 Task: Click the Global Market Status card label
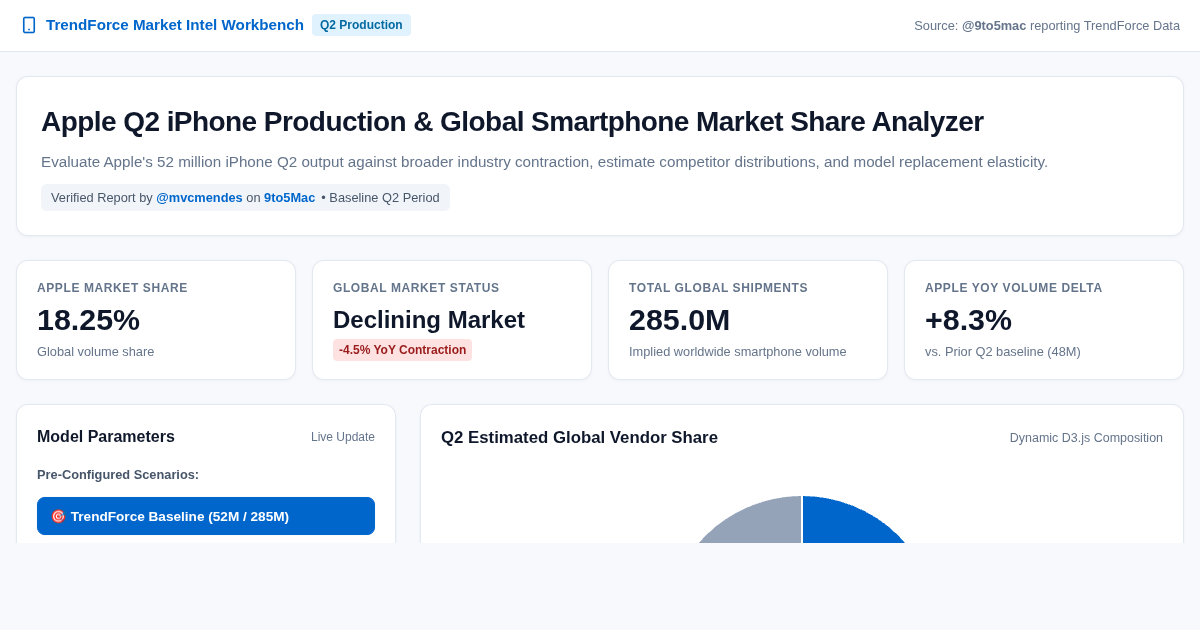click(x=416, y=288)
